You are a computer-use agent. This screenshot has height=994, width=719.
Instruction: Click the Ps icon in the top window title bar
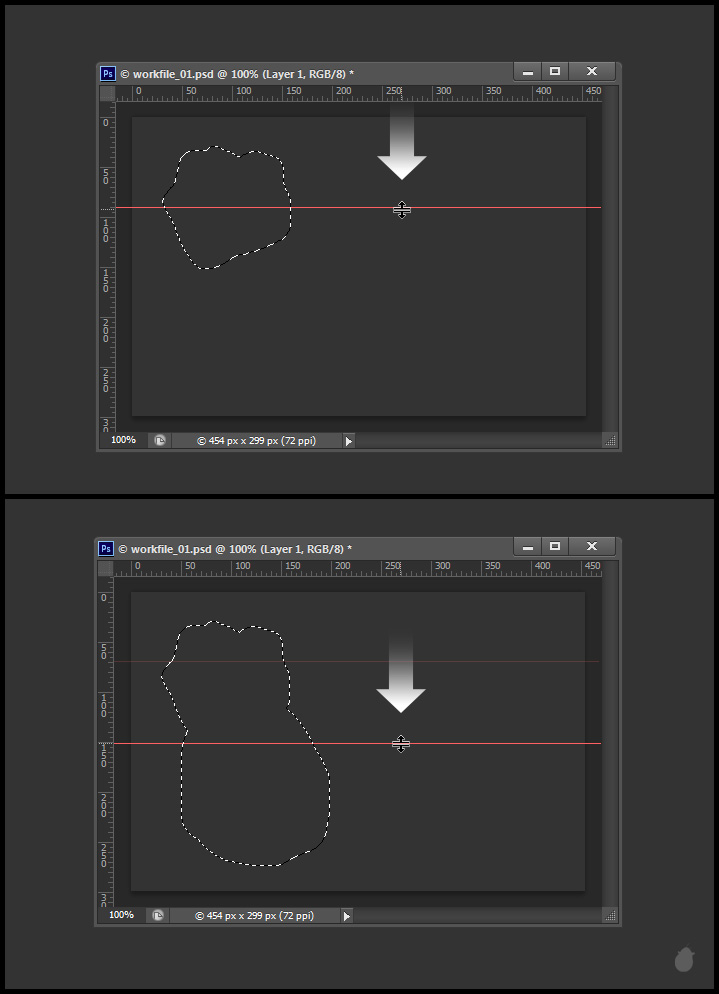pos(107,73)
